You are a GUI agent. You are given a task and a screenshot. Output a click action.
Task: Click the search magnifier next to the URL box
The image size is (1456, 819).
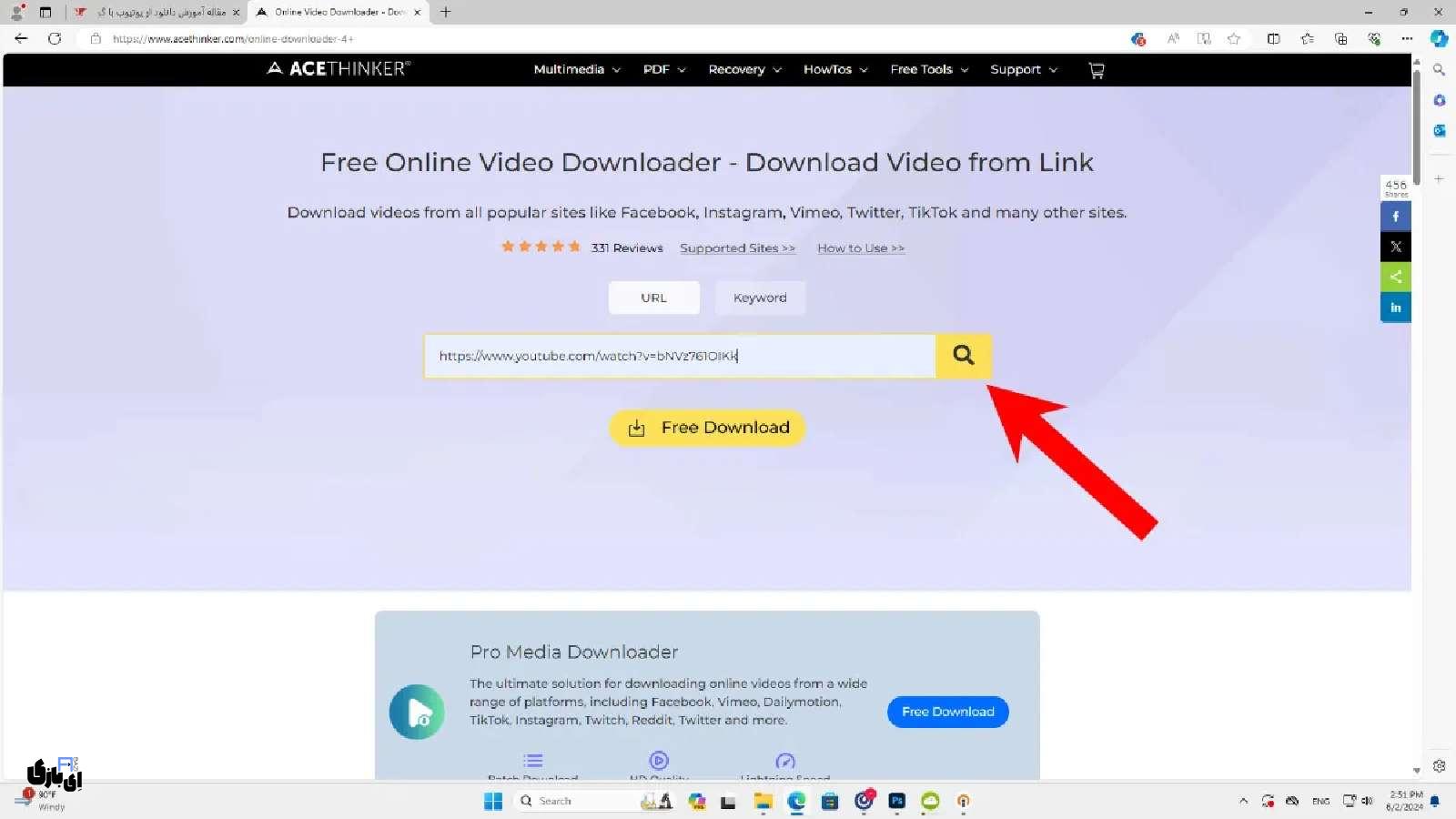[963, 355]
